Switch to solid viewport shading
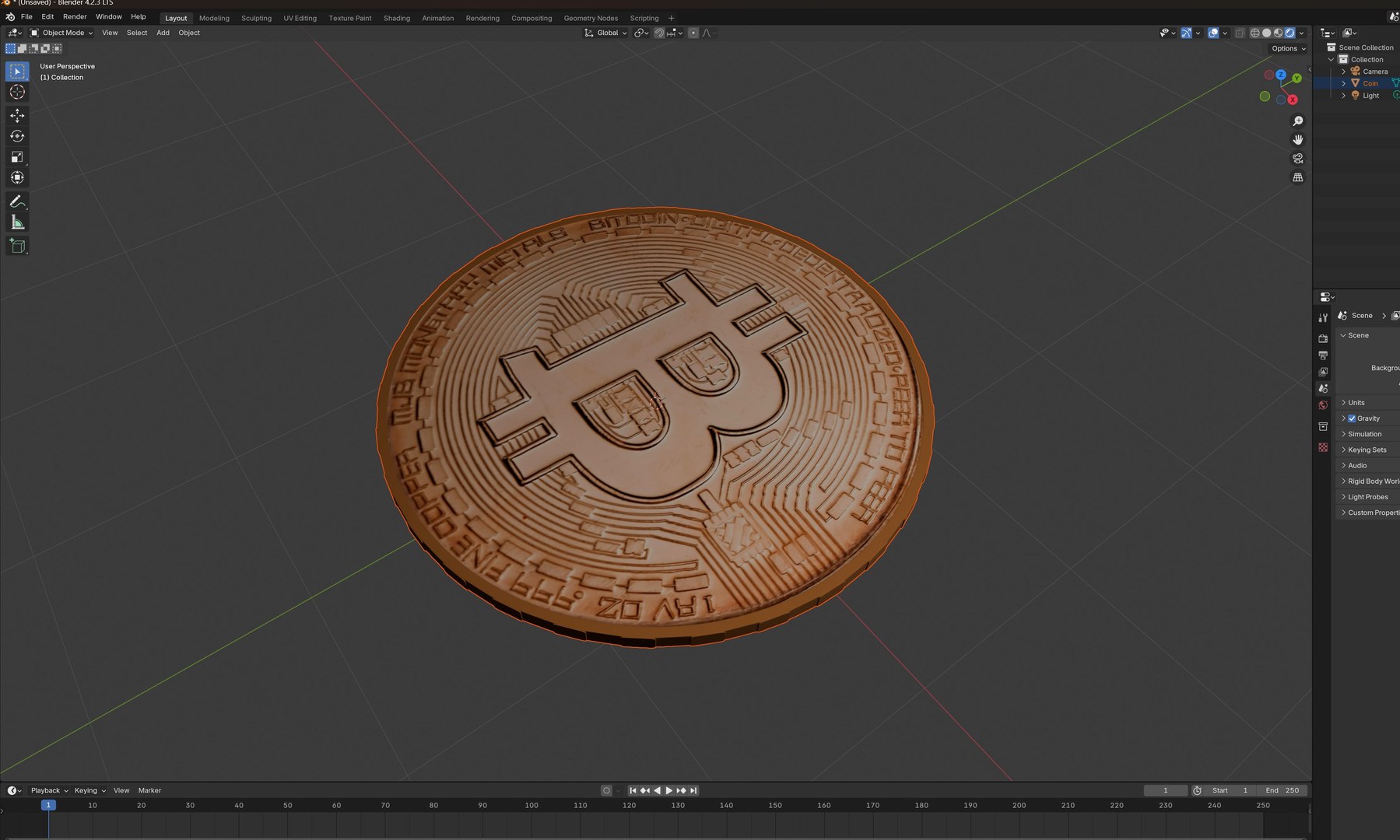 (1266, 33)
